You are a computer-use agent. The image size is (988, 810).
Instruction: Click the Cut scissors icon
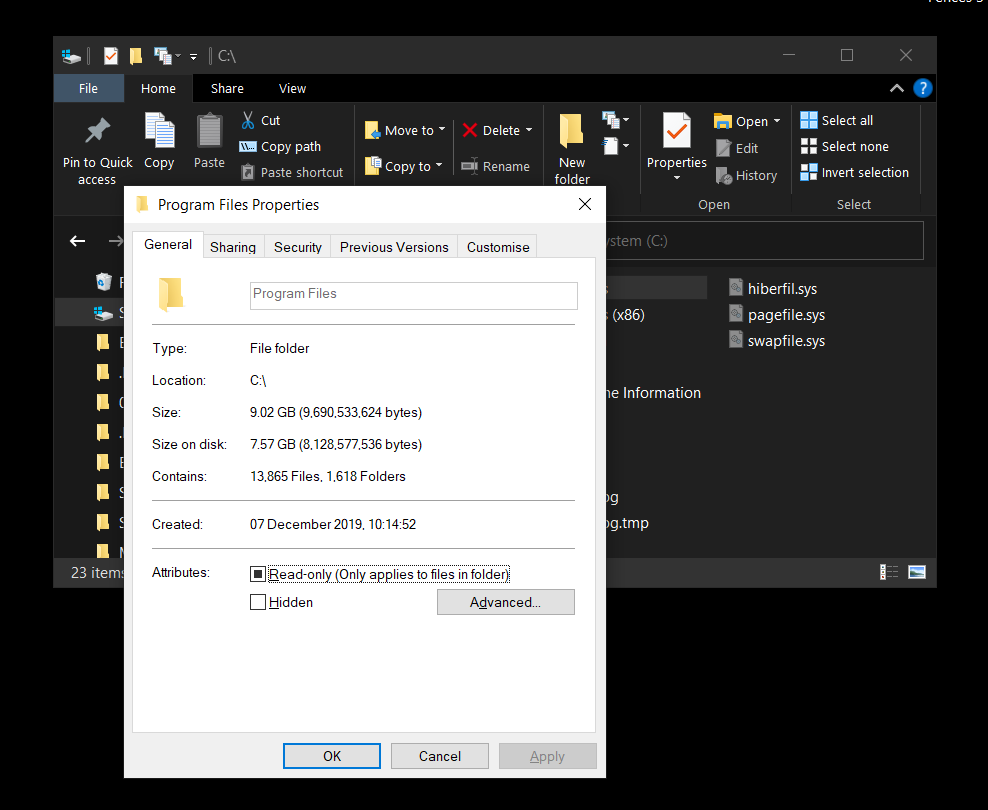[248, 120]
